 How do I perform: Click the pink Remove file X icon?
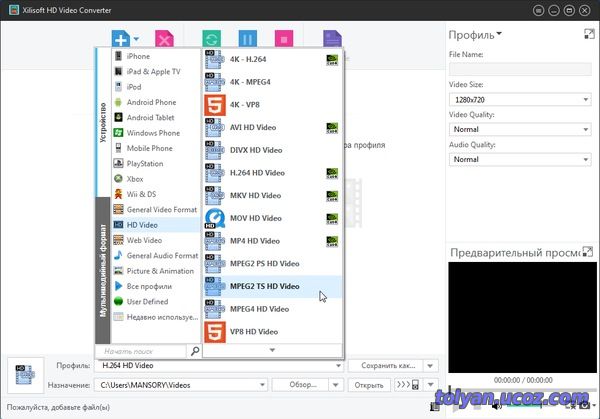point(164,39)
